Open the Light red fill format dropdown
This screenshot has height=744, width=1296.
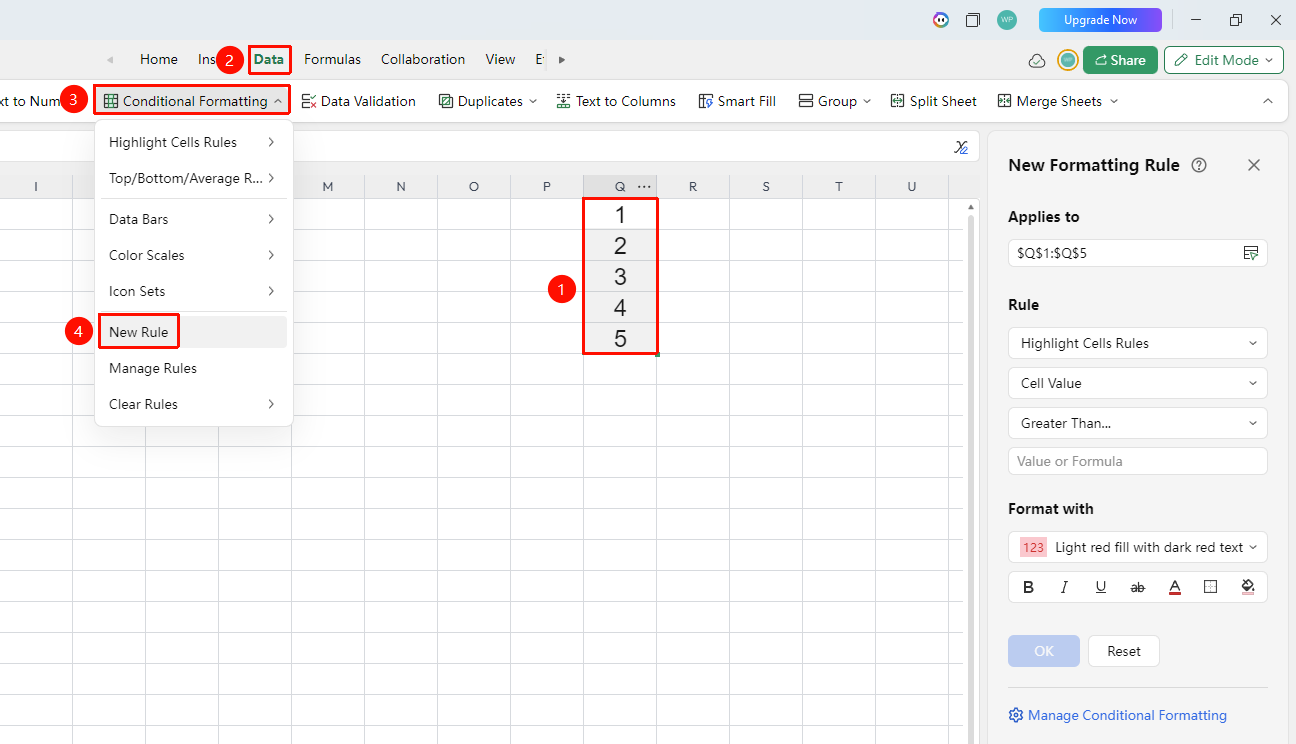pyautogui.click(x=1138, y=547)
